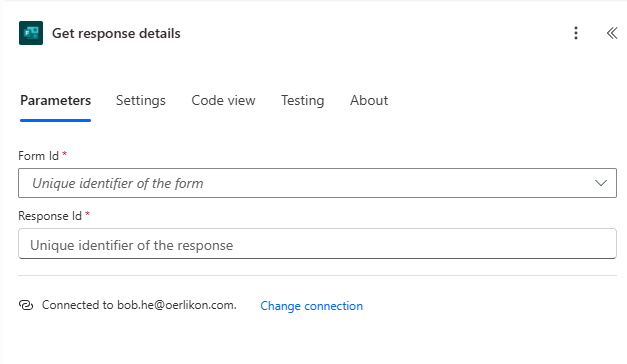Focus the Response Id input field

(317, 244)
